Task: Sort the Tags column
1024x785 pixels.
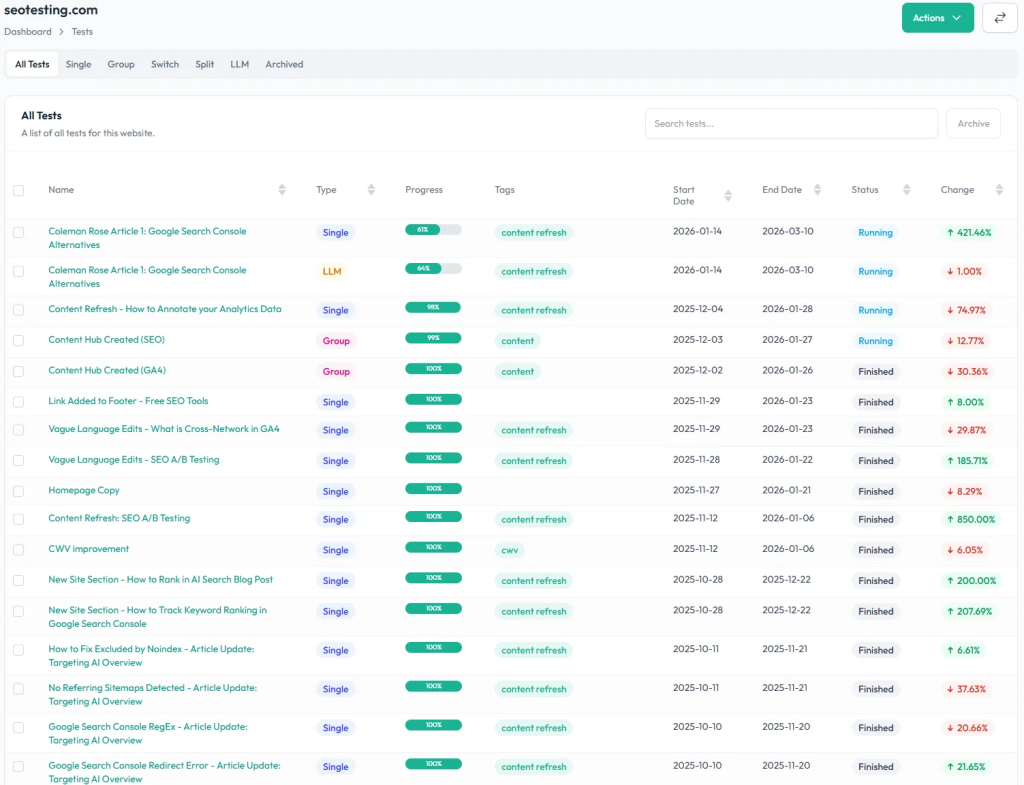Action: (x=504, y=189)
